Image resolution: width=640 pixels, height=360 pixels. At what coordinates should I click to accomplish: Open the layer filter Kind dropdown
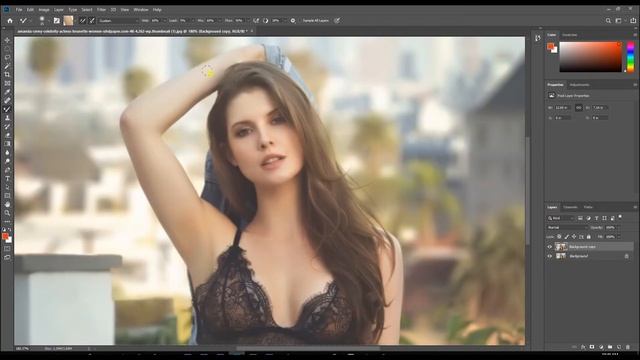561,218
